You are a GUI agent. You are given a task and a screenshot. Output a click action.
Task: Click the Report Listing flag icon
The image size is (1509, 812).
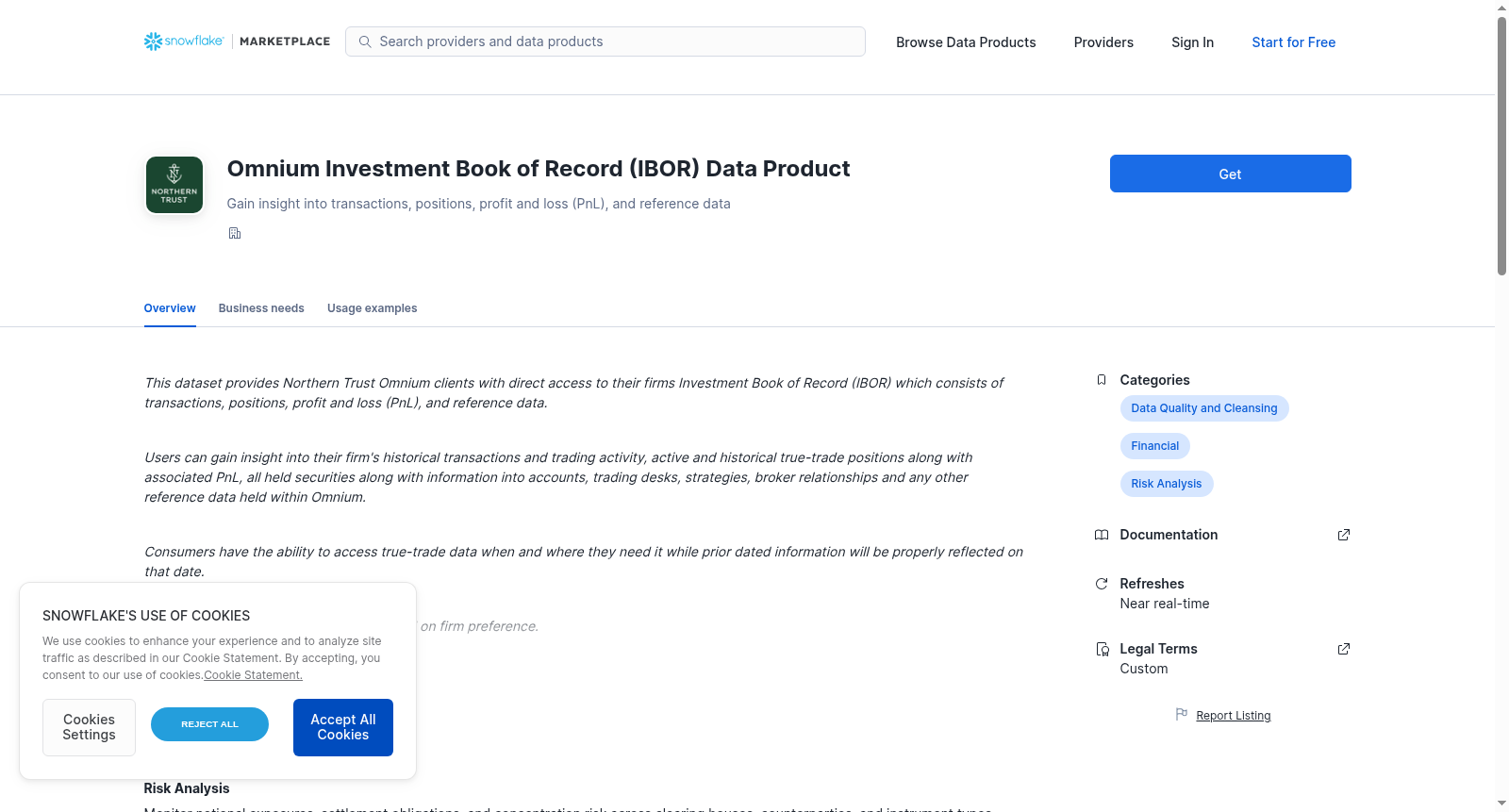point(1182,715)
